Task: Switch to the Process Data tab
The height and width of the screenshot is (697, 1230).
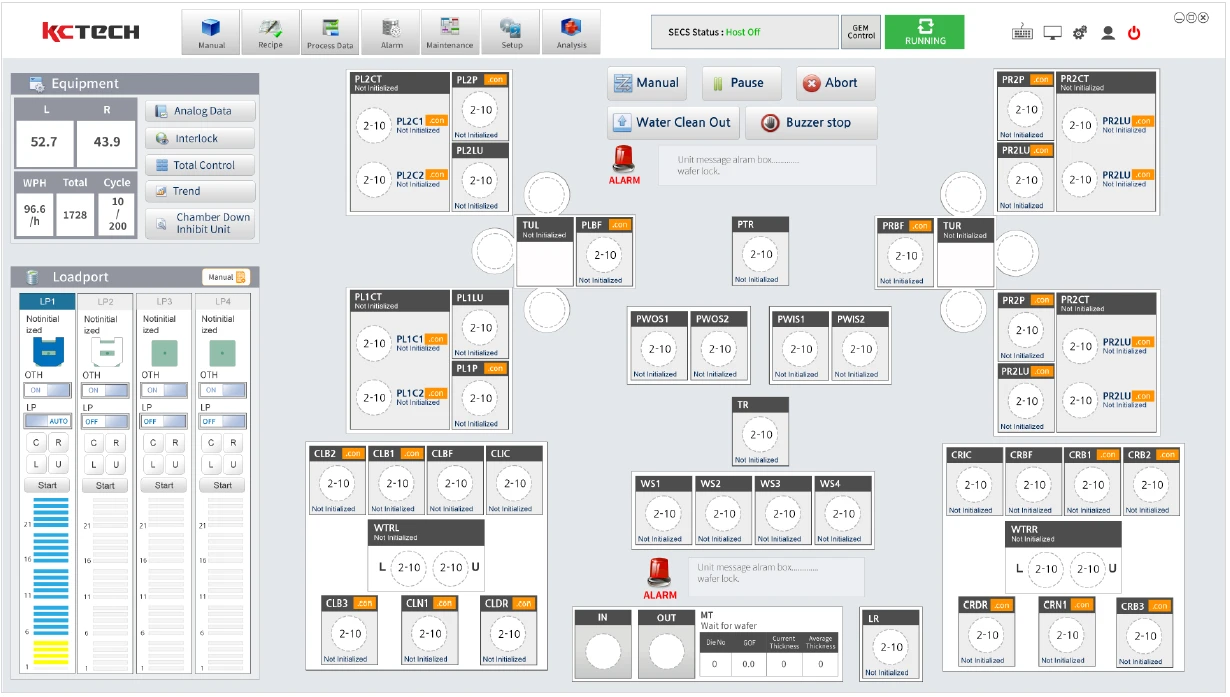Action: point(330,32)
